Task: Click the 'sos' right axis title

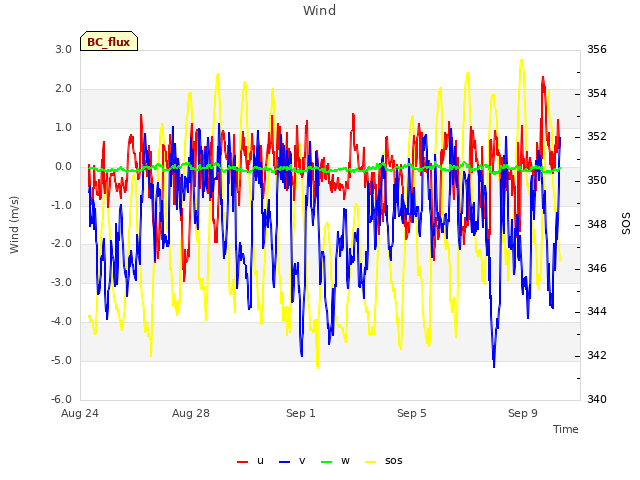Action: 626,223
